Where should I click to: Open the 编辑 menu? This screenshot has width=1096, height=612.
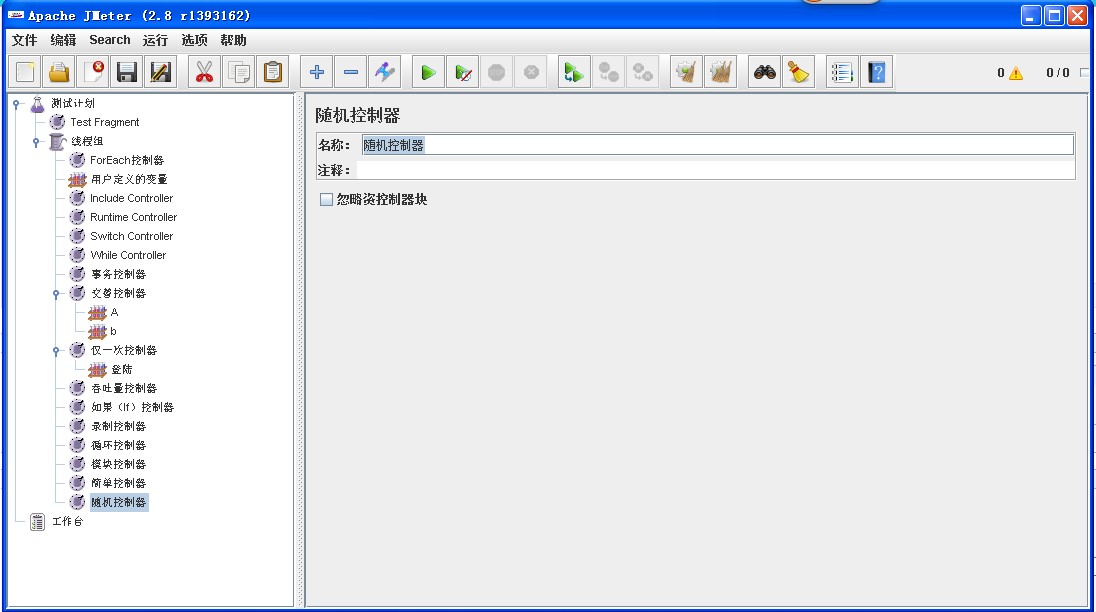tap(63, 40)
